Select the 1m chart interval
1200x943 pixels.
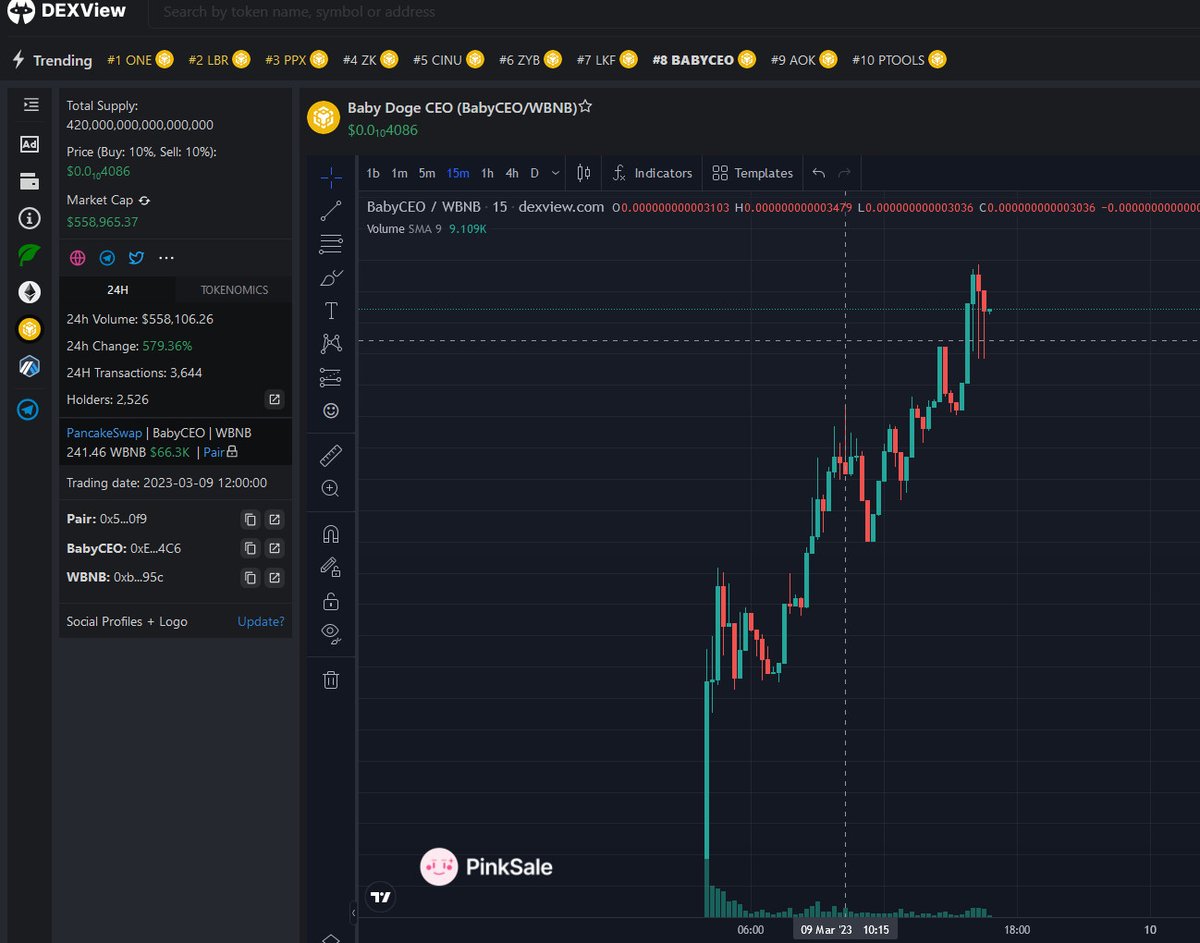click(x=399, y=173)
